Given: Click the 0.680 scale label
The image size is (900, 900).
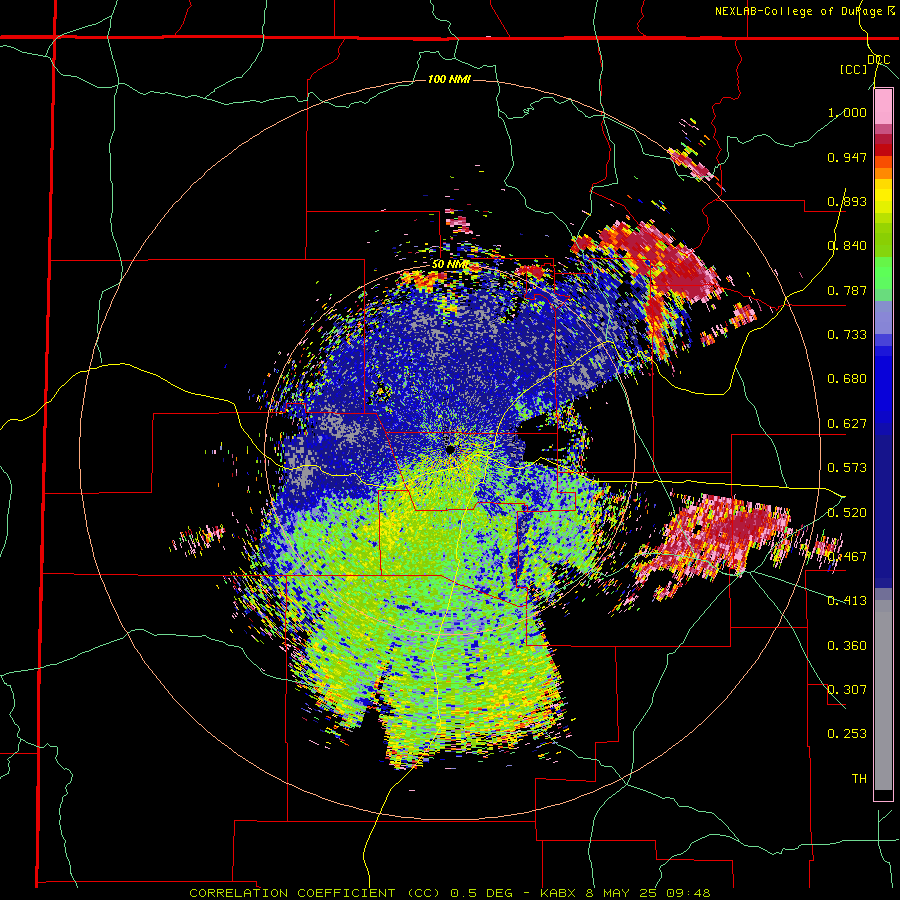Looking at the screenshot, I should 847,379.
